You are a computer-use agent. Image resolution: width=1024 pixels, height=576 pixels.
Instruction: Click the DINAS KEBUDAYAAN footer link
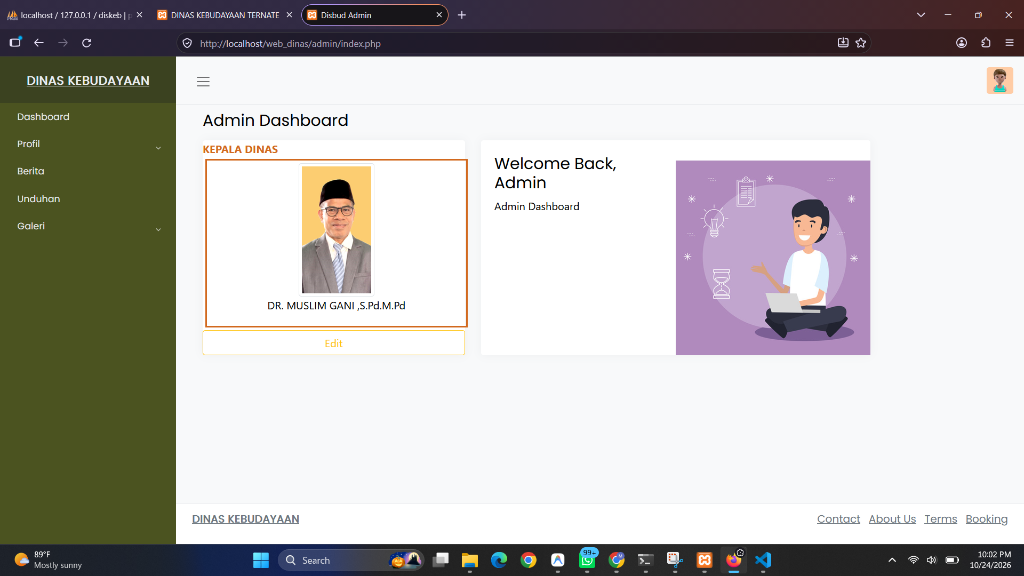coord(246,519)
